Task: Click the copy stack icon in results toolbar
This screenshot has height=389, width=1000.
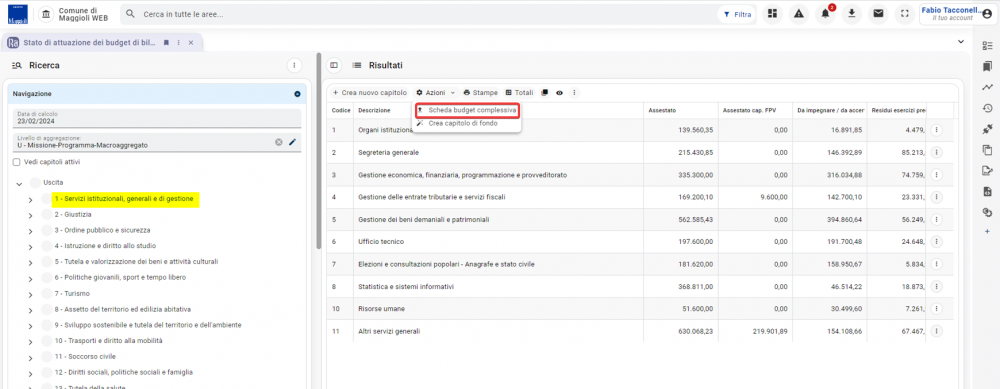Action: click(545, 93)
